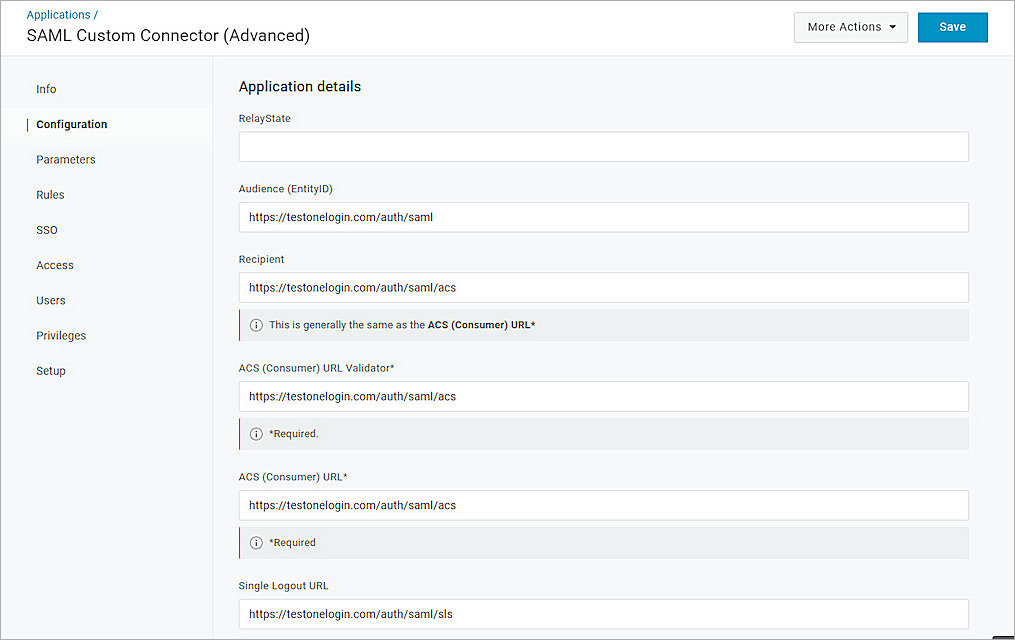
Task: Navigate to the Privileges section
Action: click(x=61, y=335)
